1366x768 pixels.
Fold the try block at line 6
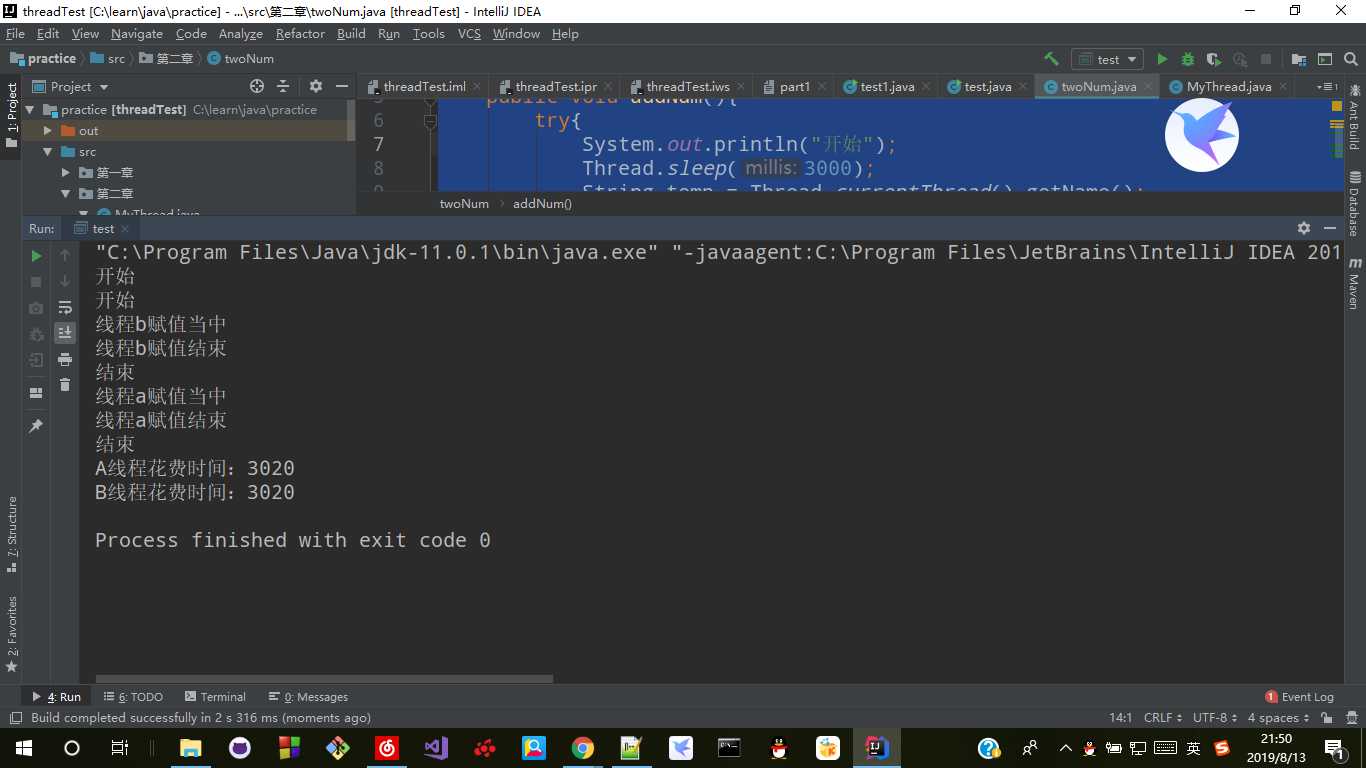430,121
